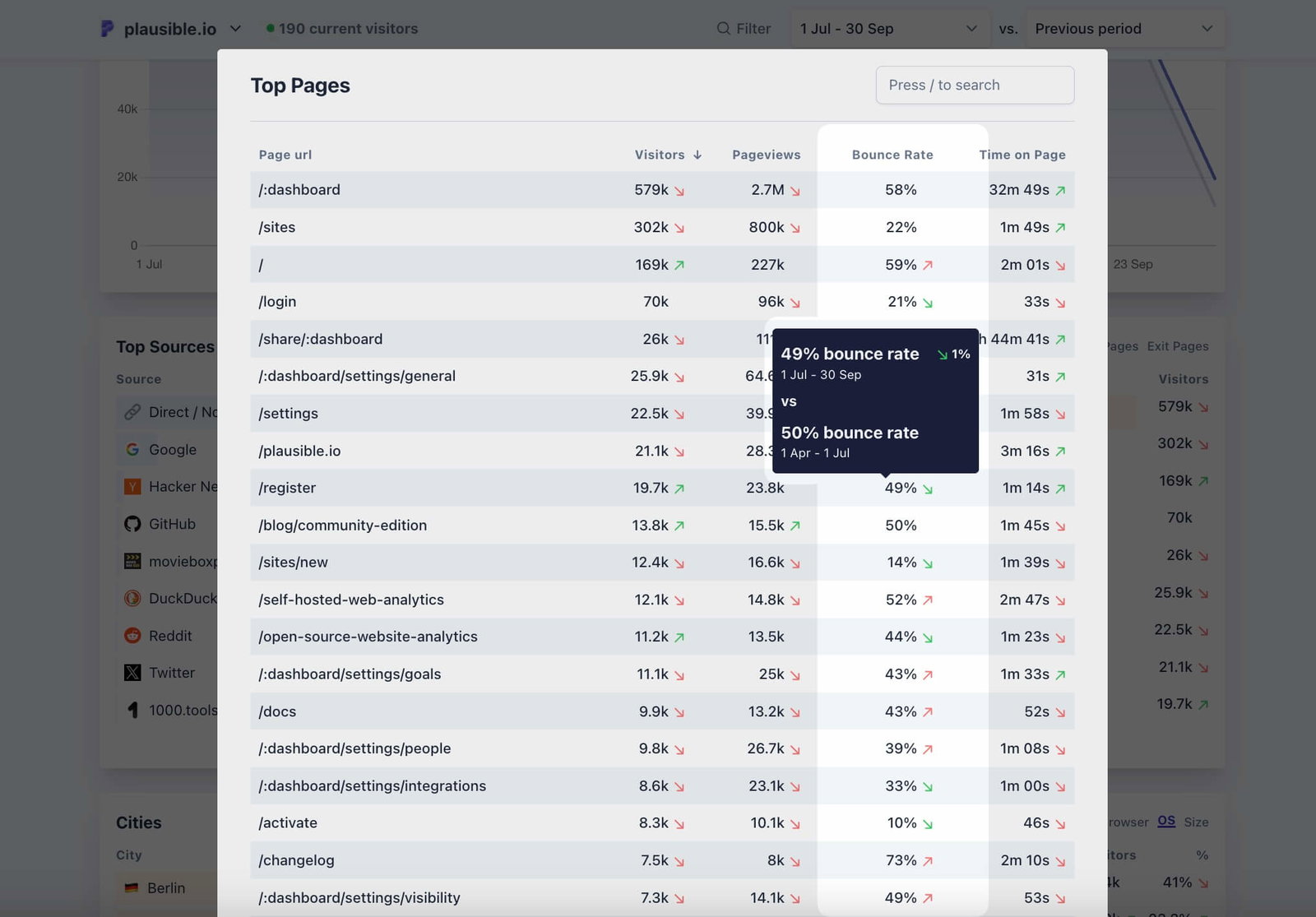Click the Hacker News source icon

coord(132,486)
